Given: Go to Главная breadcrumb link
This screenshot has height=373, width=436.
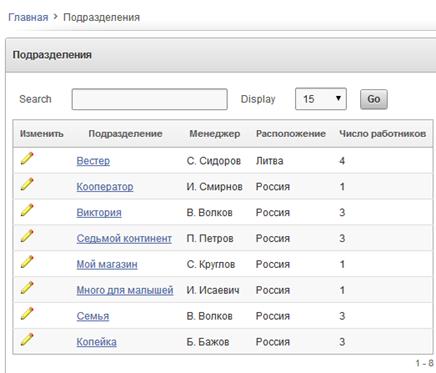Looking at the screenshot, I should [28, 17].
